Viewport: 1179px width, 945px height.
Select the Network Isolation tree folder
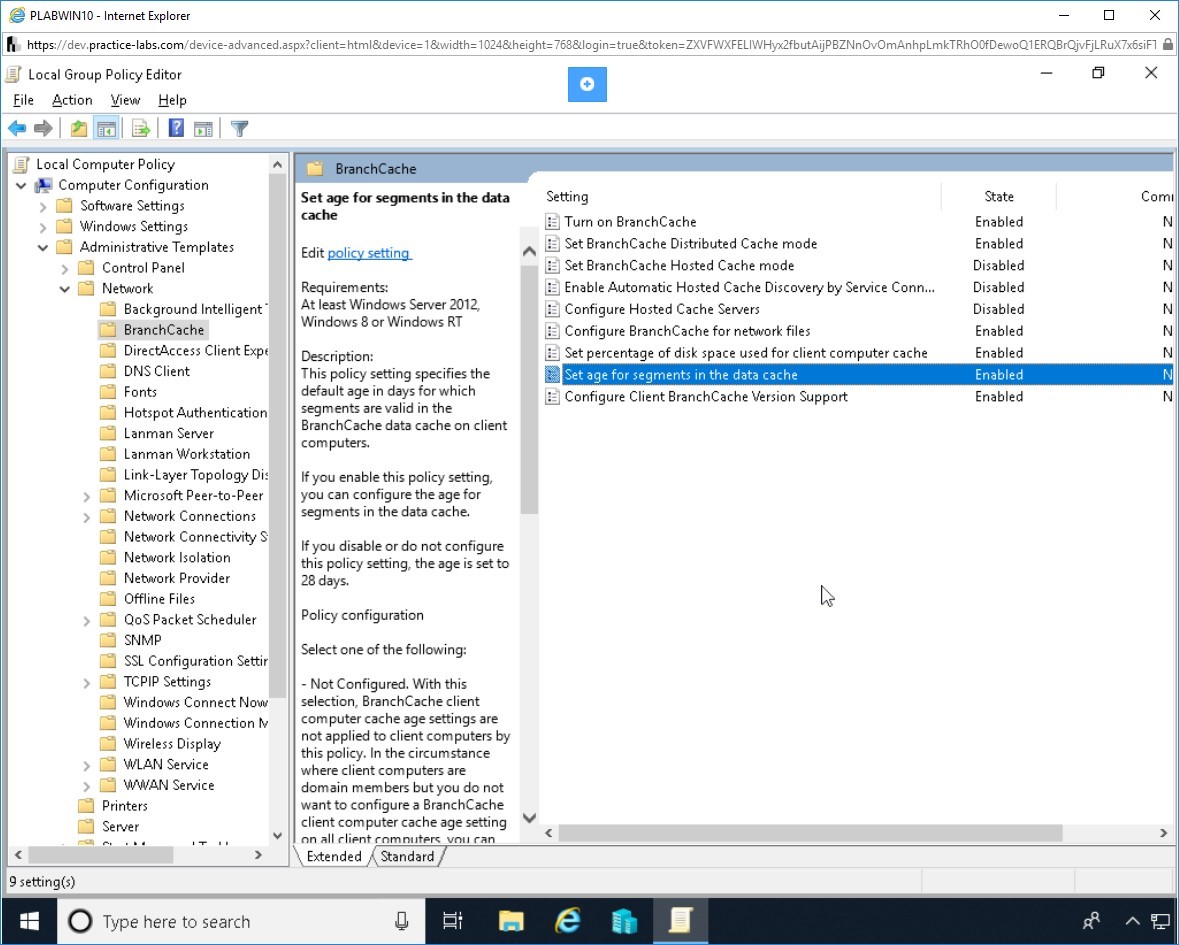click(x=177, y=558)
